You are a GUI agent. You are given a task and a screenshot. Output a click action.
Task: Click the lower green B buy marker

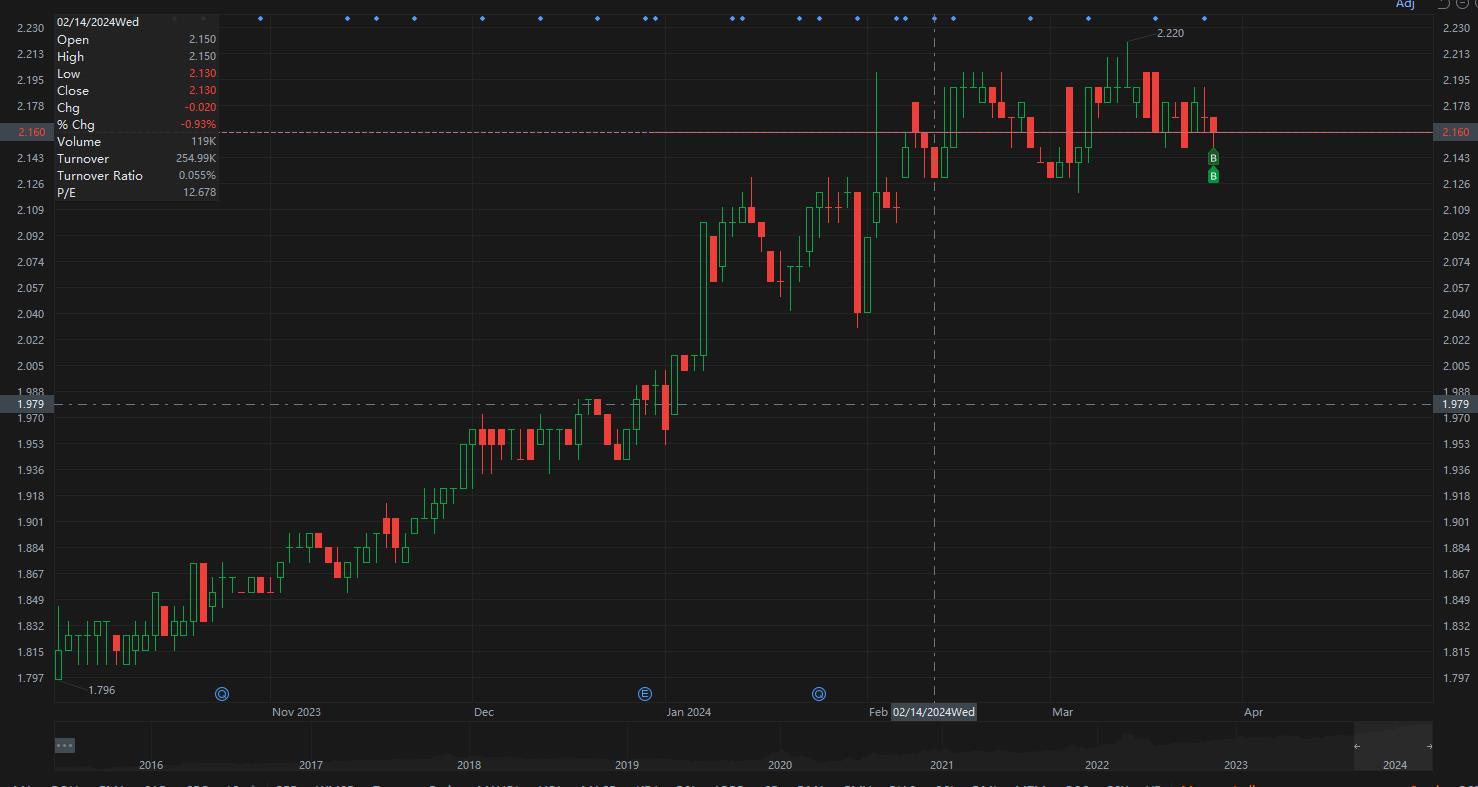pyautogui.click(x=1213, y=176)
